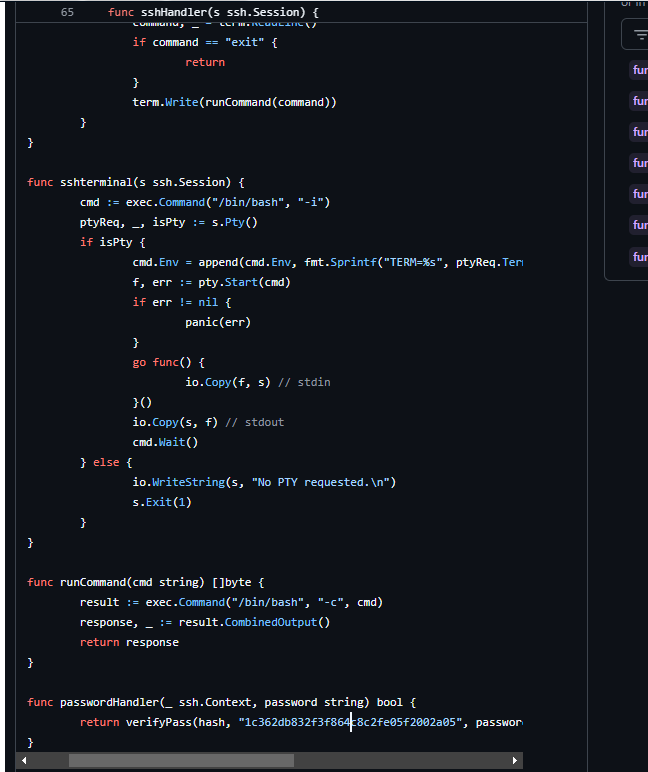Select the second func symbol in symbols list

click(x=639, y=101)
